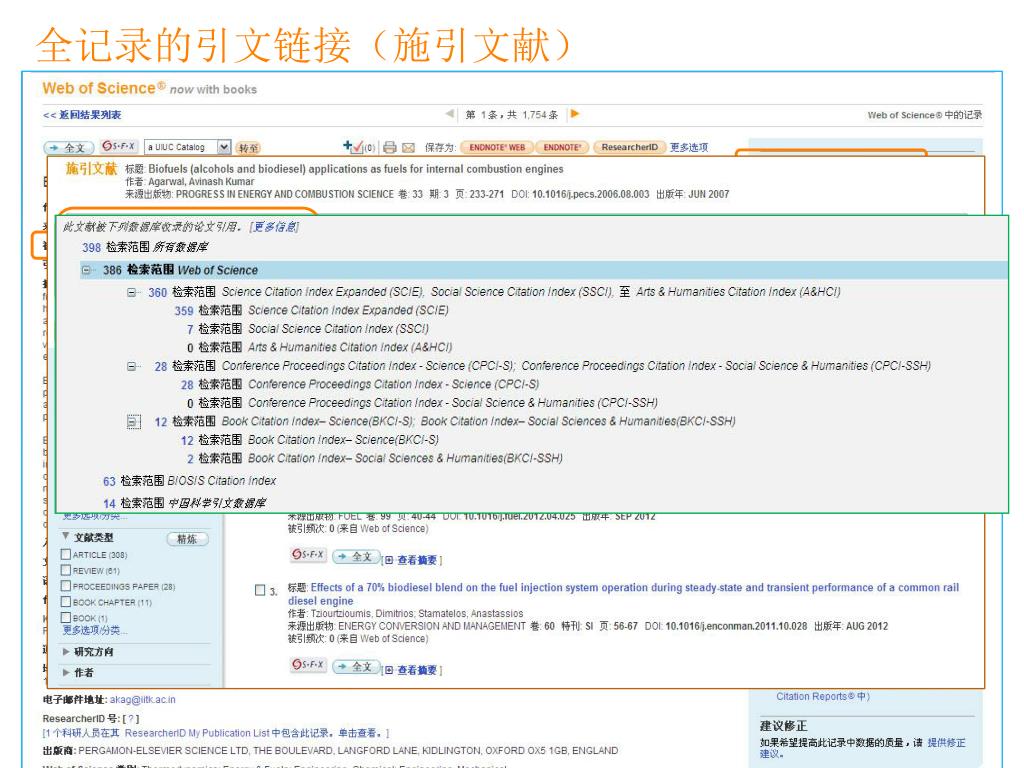This screenshot has height=768, width=1024.
Task: Expand the 研究方向 filter section
Action: (x=66, y=651)
